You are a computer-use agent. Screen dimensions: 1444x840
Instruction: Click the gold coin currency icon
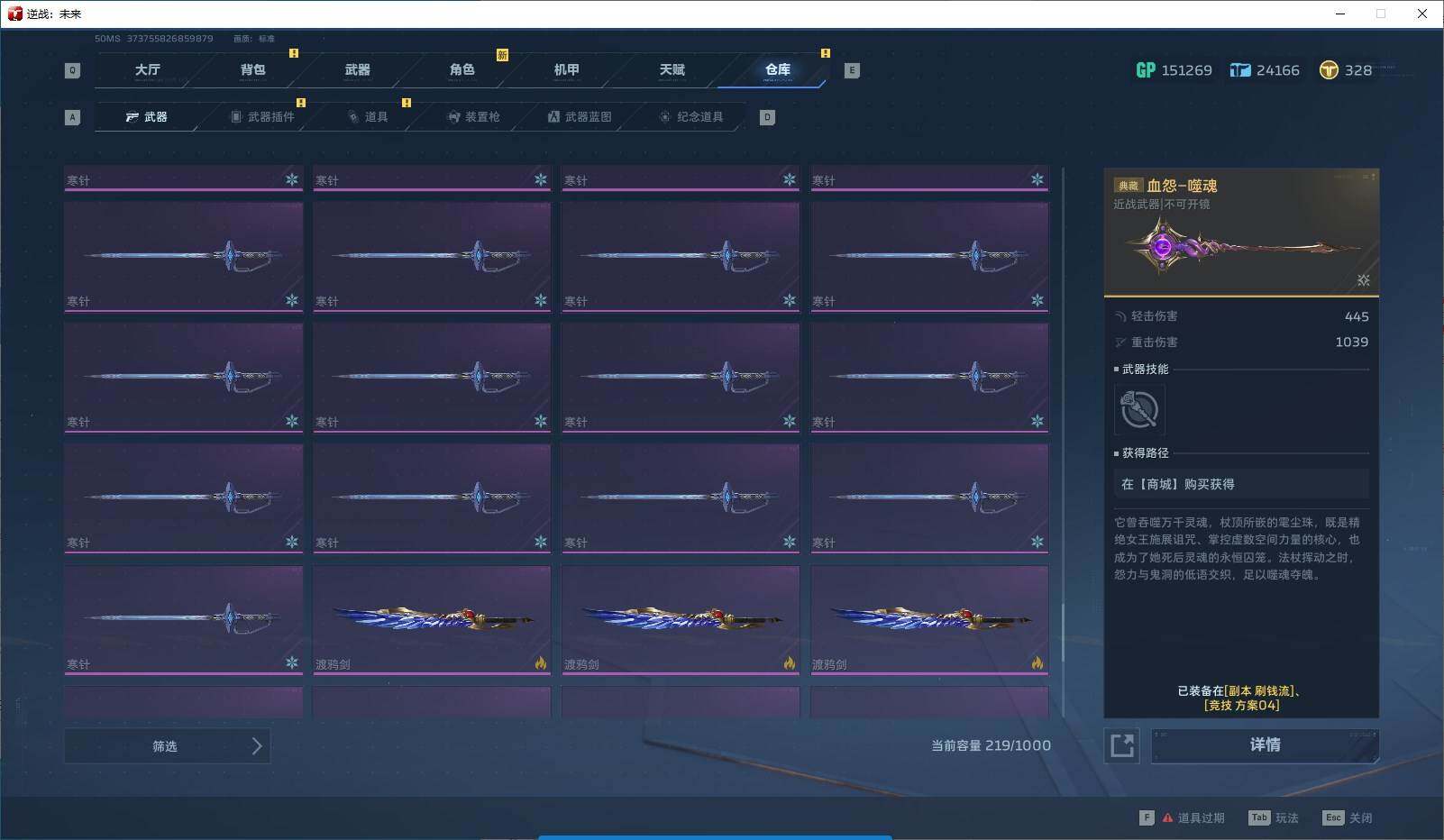pos(1329,70)
